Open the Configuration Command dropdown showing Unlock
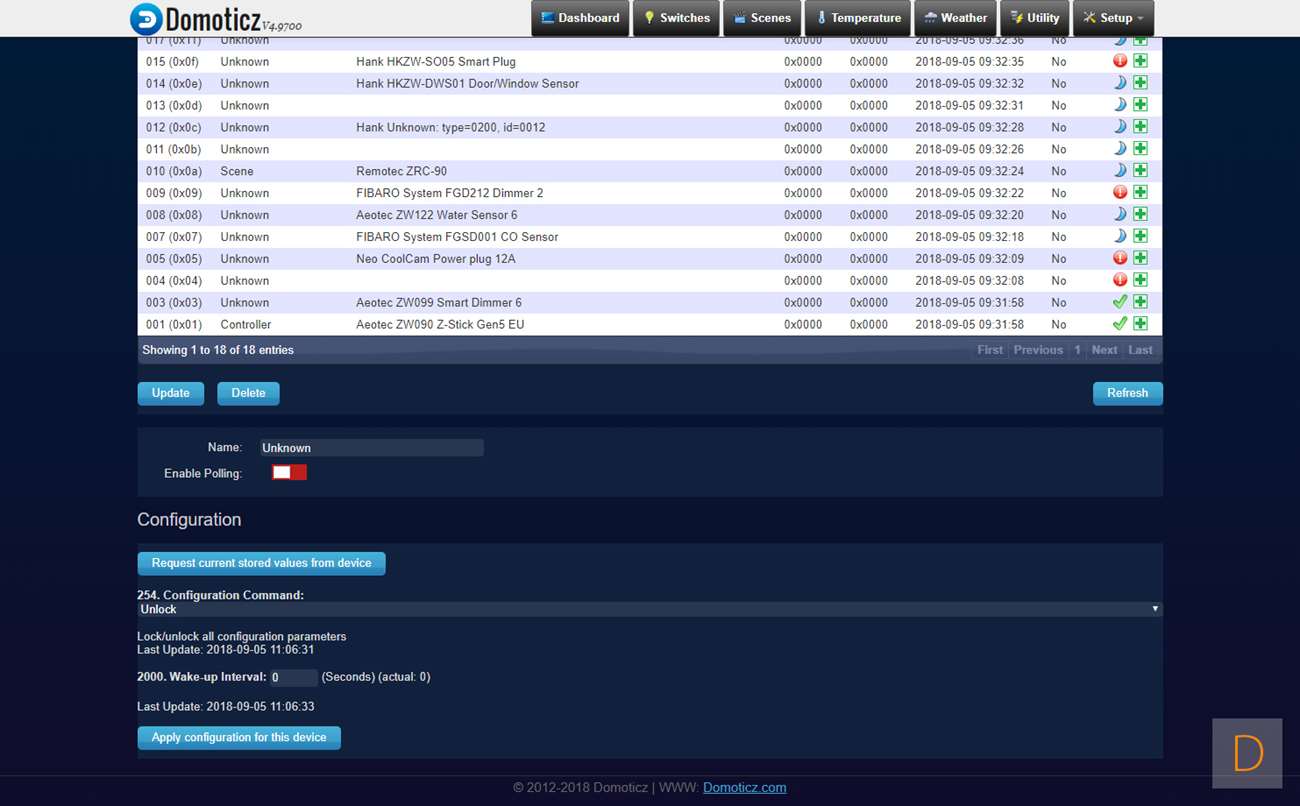 tap(650, 609)
